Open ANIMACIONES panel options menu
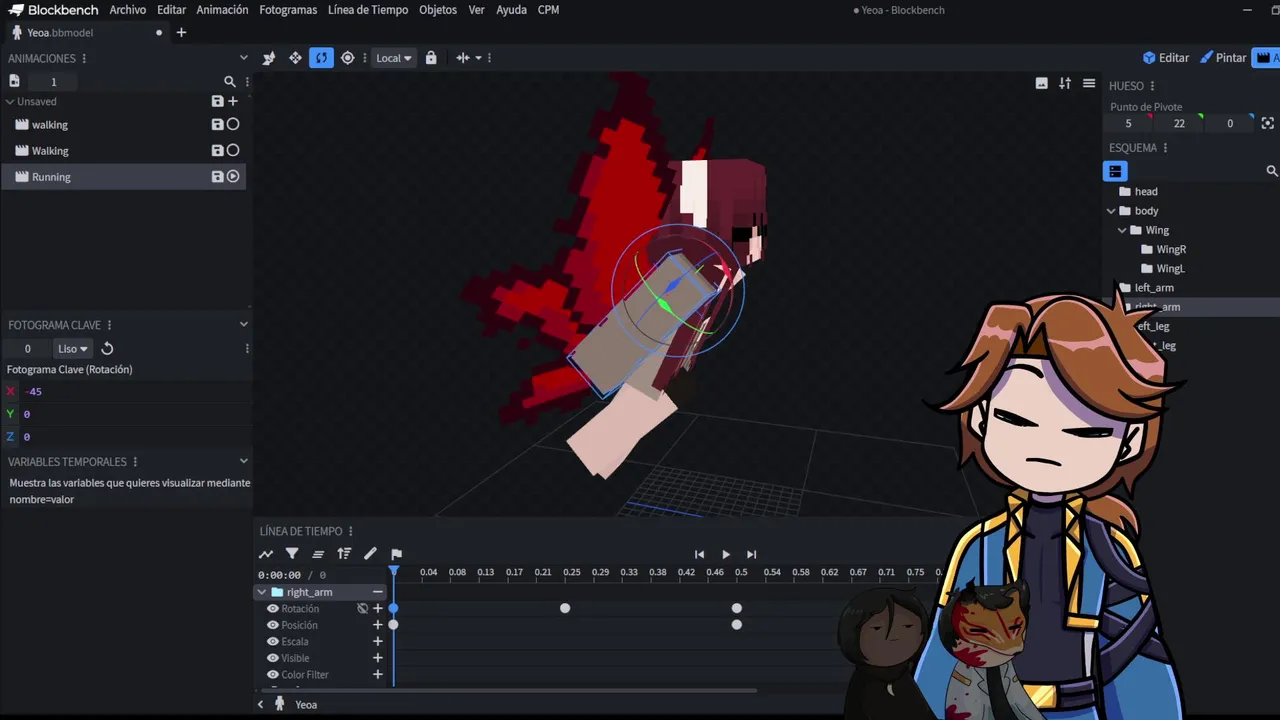Screen dimensions: 1280x720 84,59
